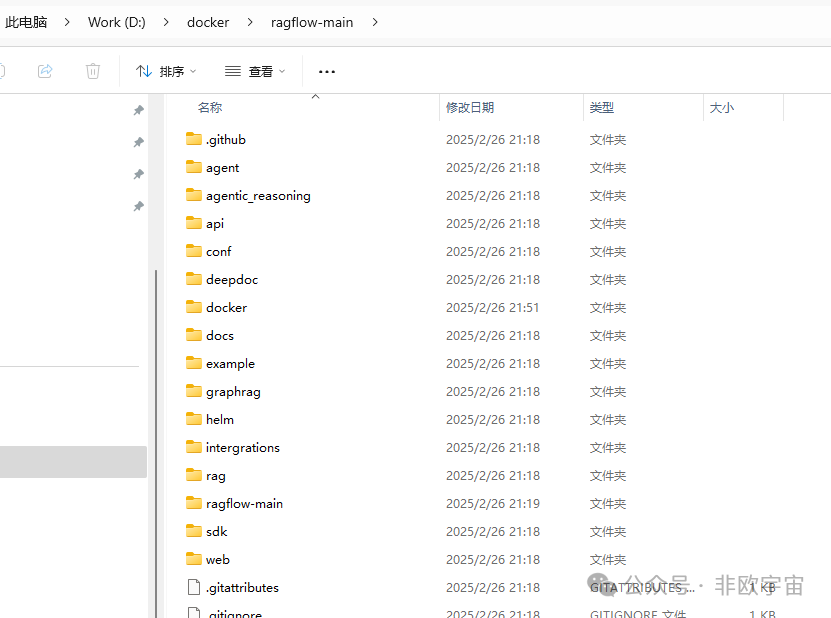Open the Sort (排序) dropdown
This screenshot has width=831, height=618.
click(x=166, y=71)
